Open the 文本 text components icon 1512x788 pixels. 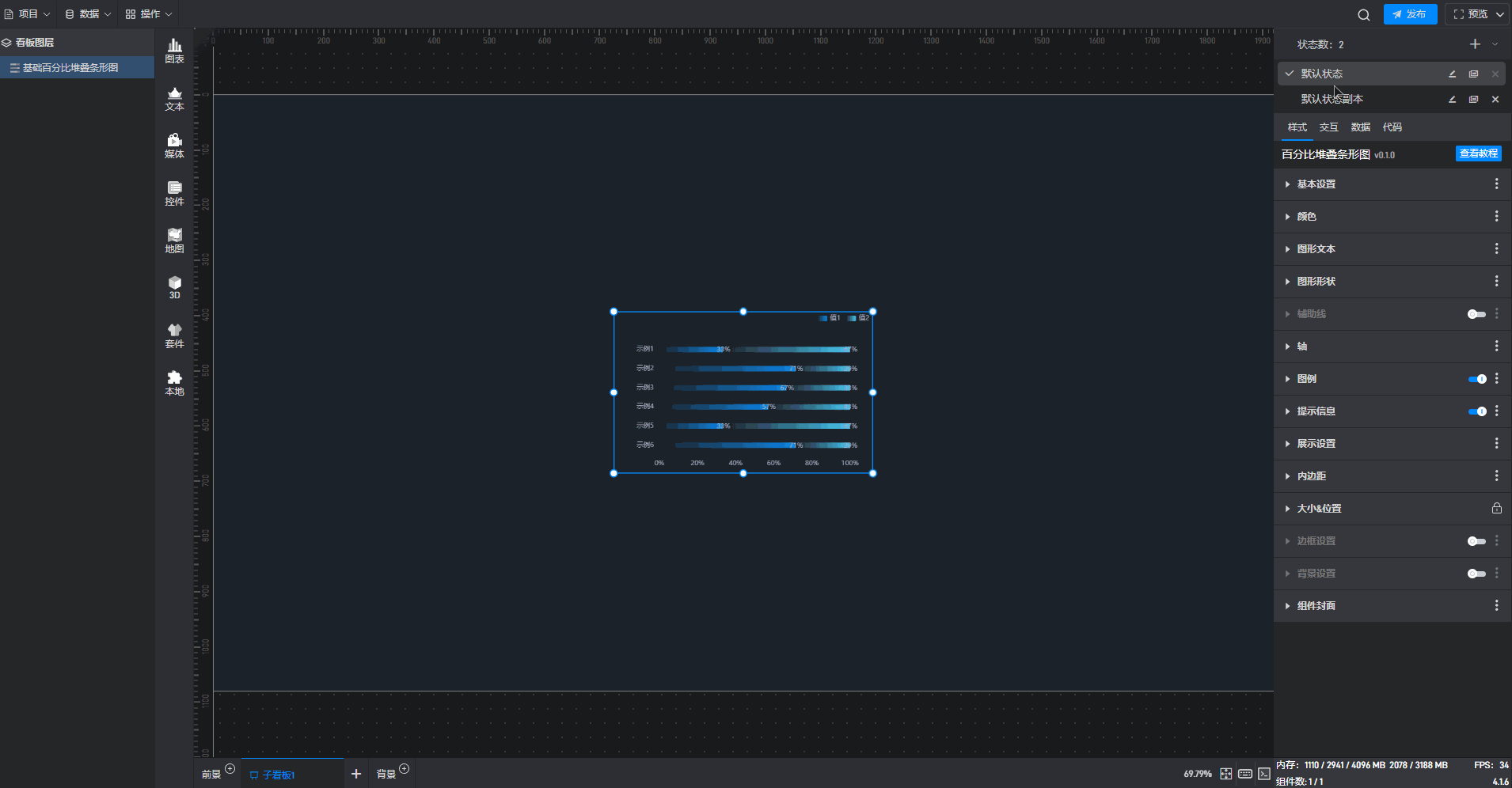[x=174, y=98]
